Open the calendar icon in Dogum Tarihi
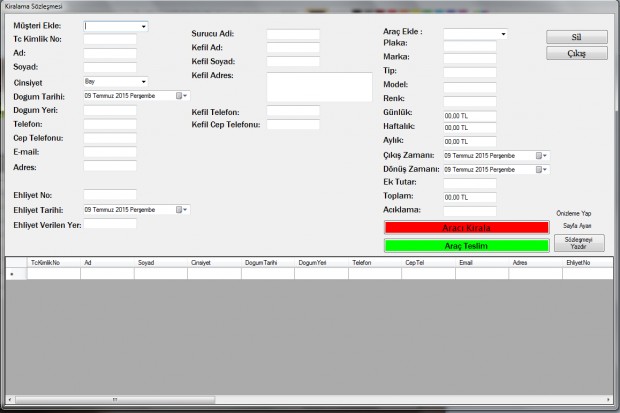 coord(181,96)
